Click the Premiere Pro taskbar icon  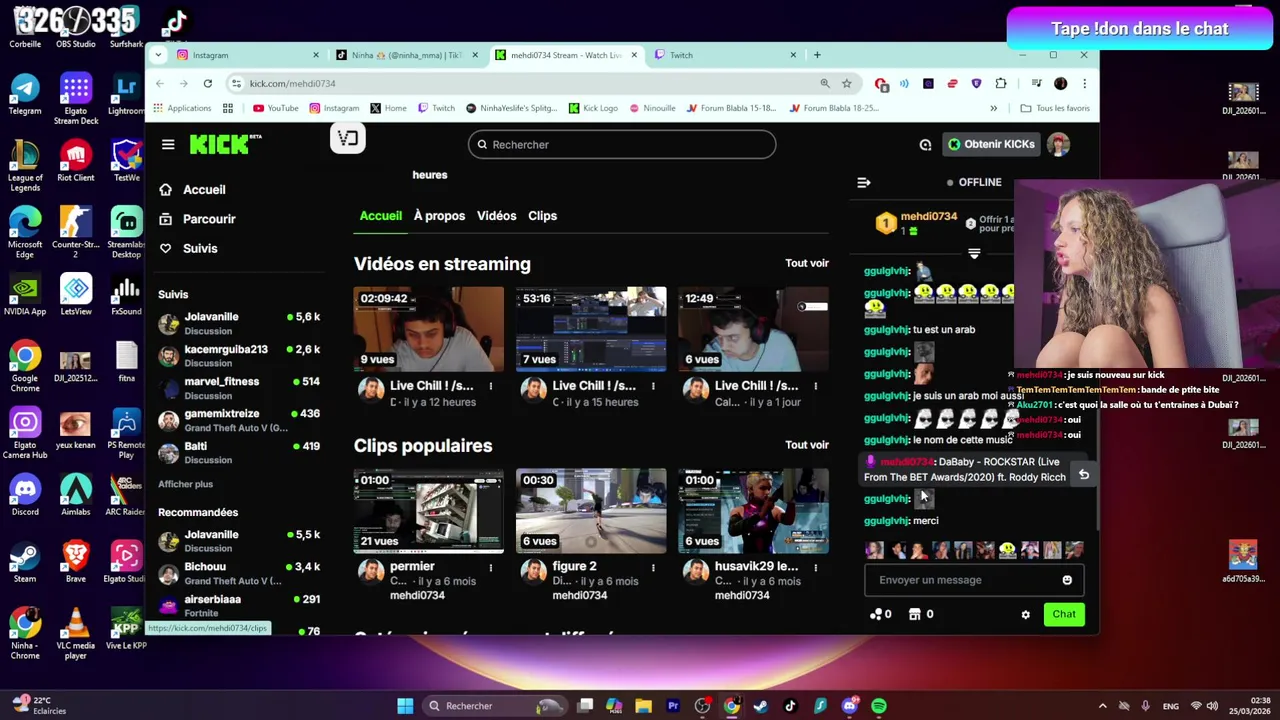(x=673, y=706)
